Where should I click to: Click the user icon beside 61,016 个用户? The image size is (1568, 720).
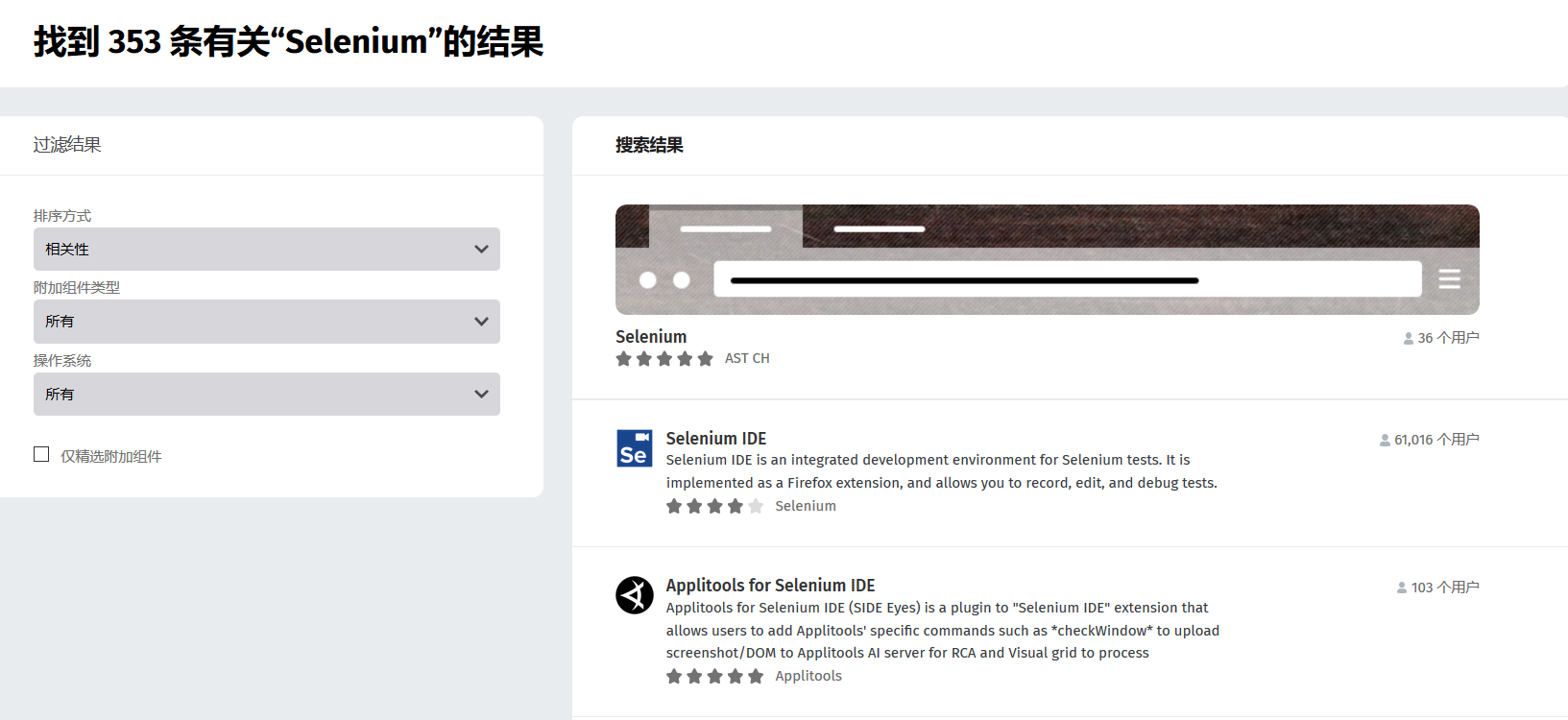coord(1385,441)
